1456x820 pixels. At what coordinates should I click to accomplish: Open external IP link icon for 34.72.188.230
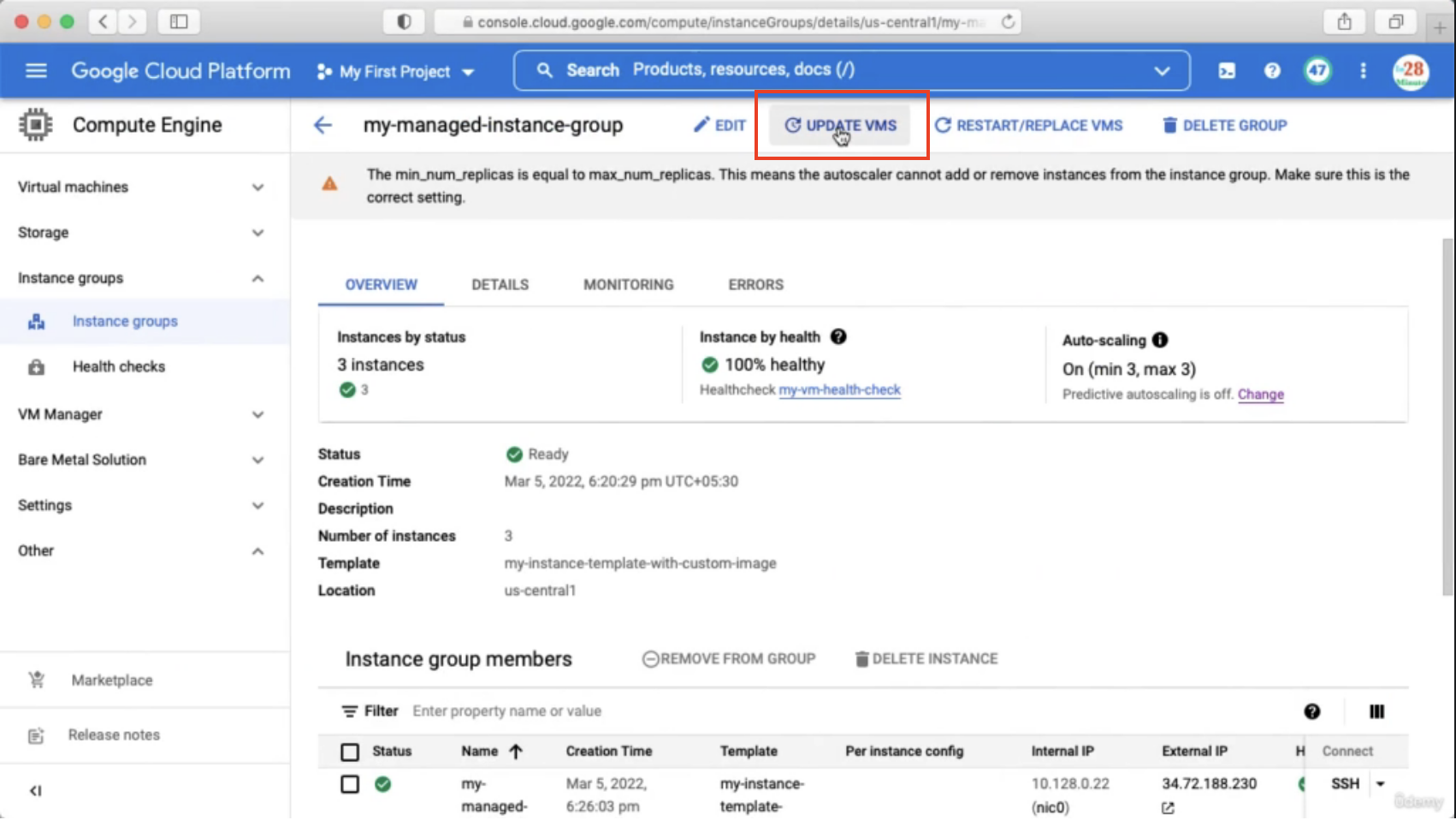[x=1168, y=807]
